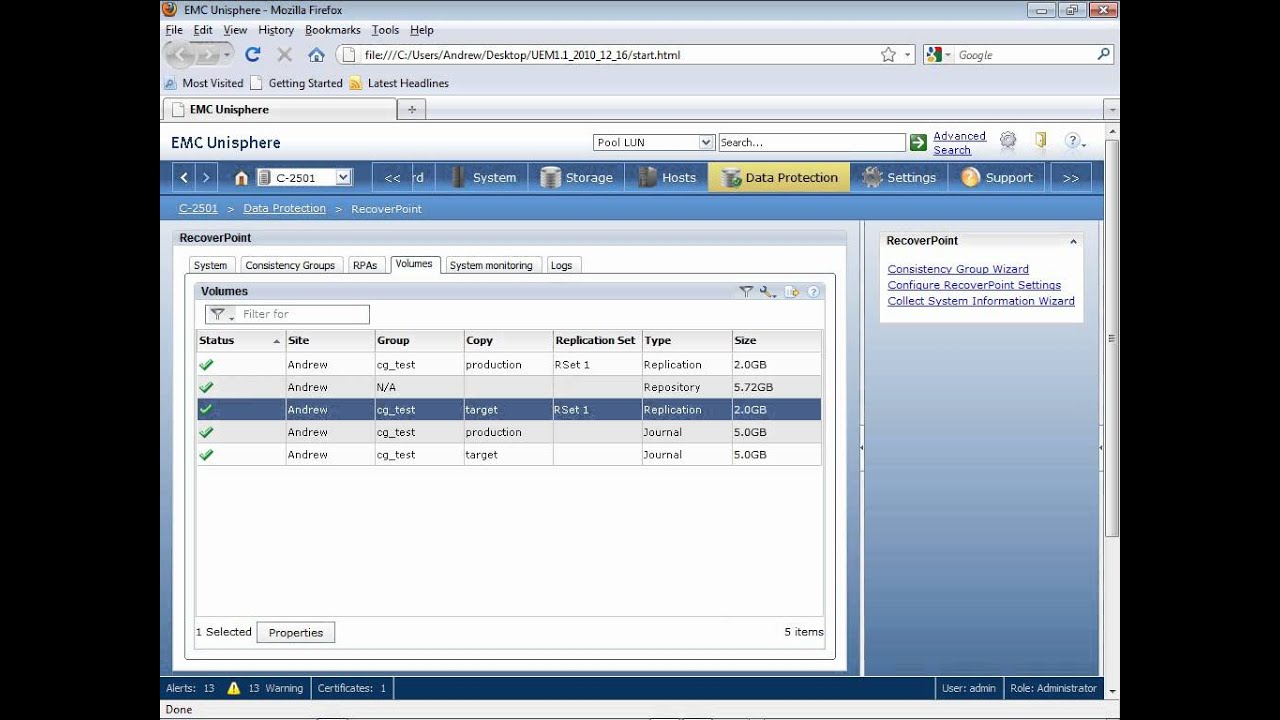The image size is (1280, 720).
Task: Open the Unisphere preferences gear icon
Action: 1008,141
